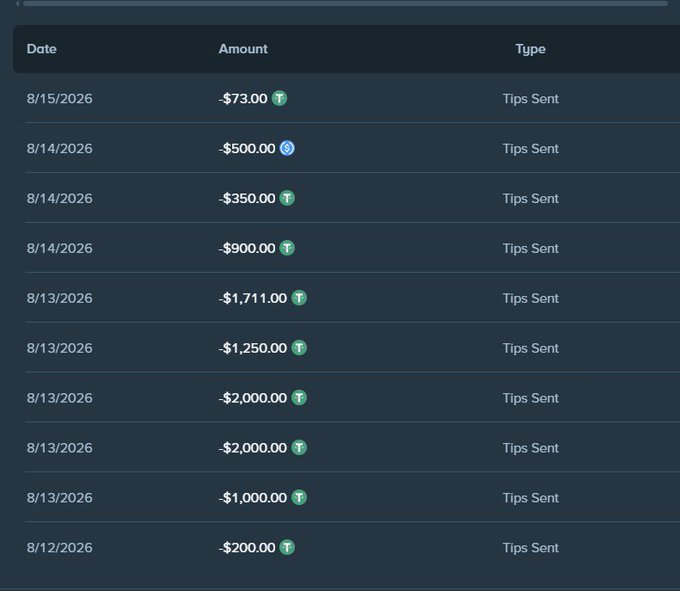This screenshot has width=680, height=591.
Task: Select the -$73.00 amount
Action: [243, 98]
